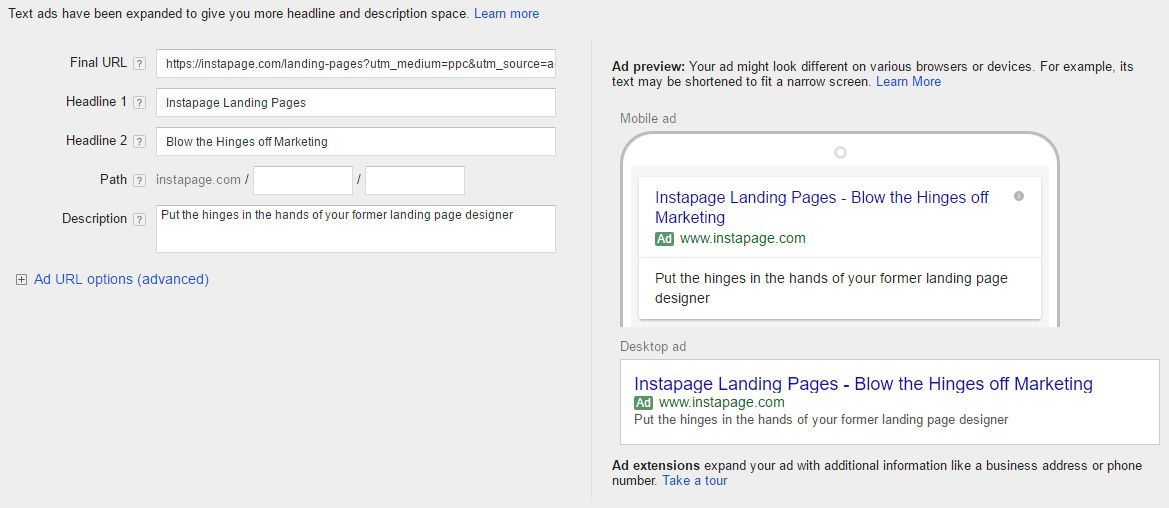
Task: Open the Ad URL options (advanced) link
Action: 121,279
